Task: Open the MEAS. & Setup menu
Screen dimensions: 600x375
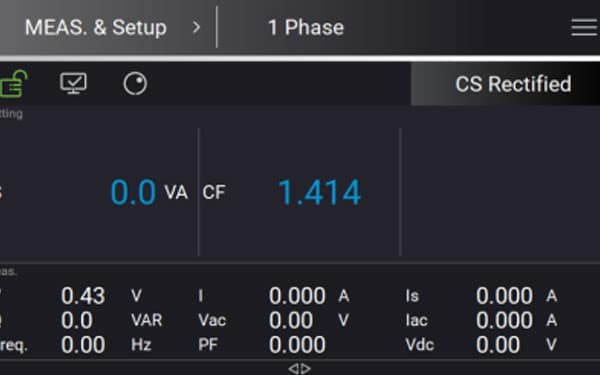Action: click(x=96, y=28)
